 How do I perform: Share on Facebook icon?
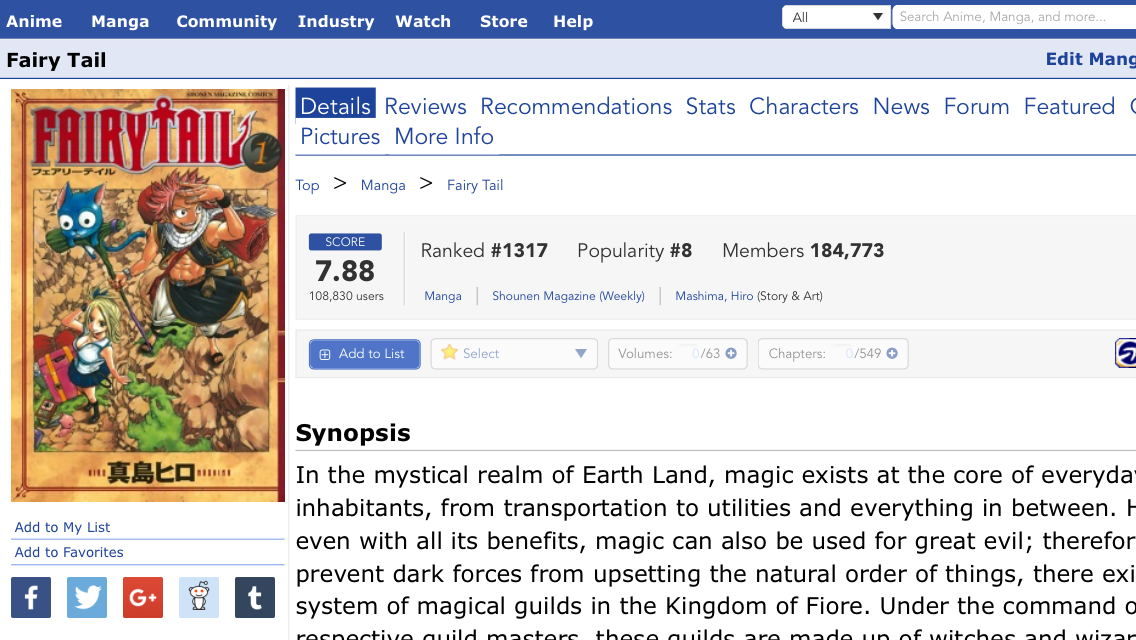click(31, 597)
